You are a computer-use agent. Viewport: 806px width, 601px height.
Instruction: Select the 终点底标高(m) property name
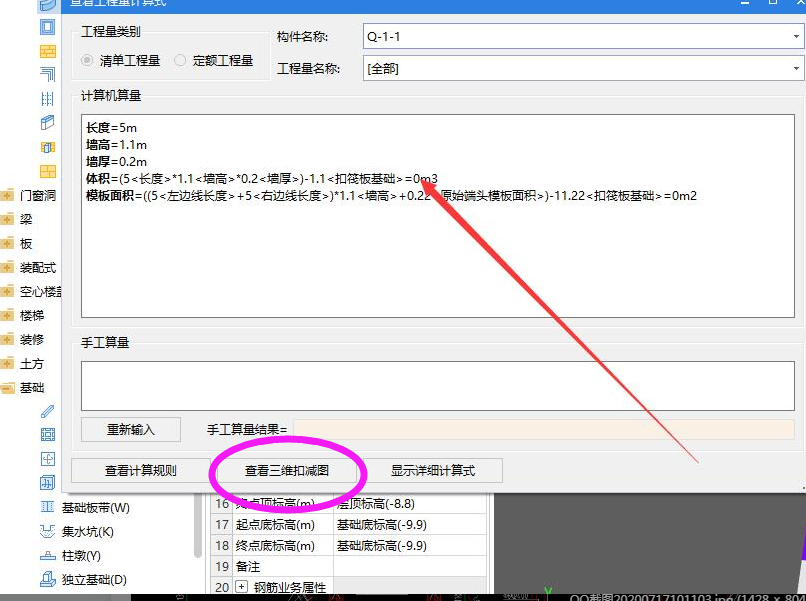click(275, 545)
